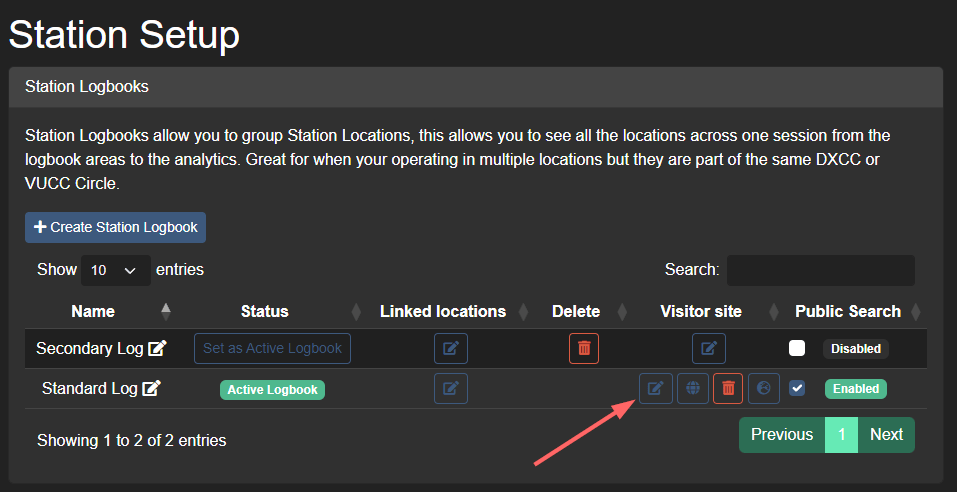Viewport: 957px width, 492px height.
Task: Set Secondary Log as Active Logbook
Action: (272, 349)
